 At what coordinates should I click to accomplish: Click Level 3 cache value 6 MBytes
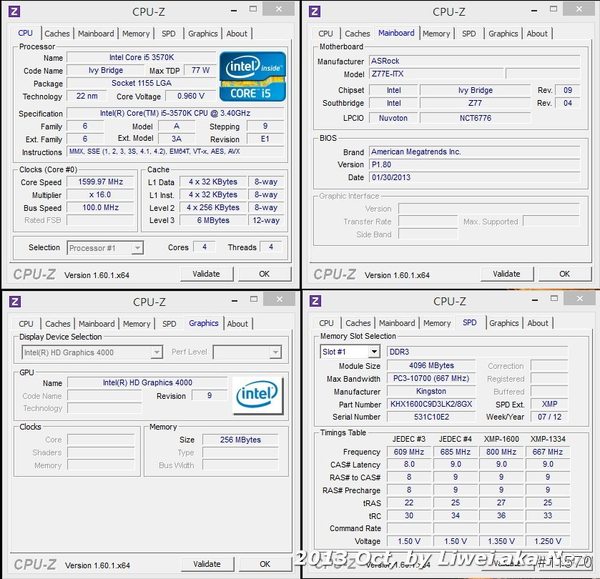[x=213, y=220]
